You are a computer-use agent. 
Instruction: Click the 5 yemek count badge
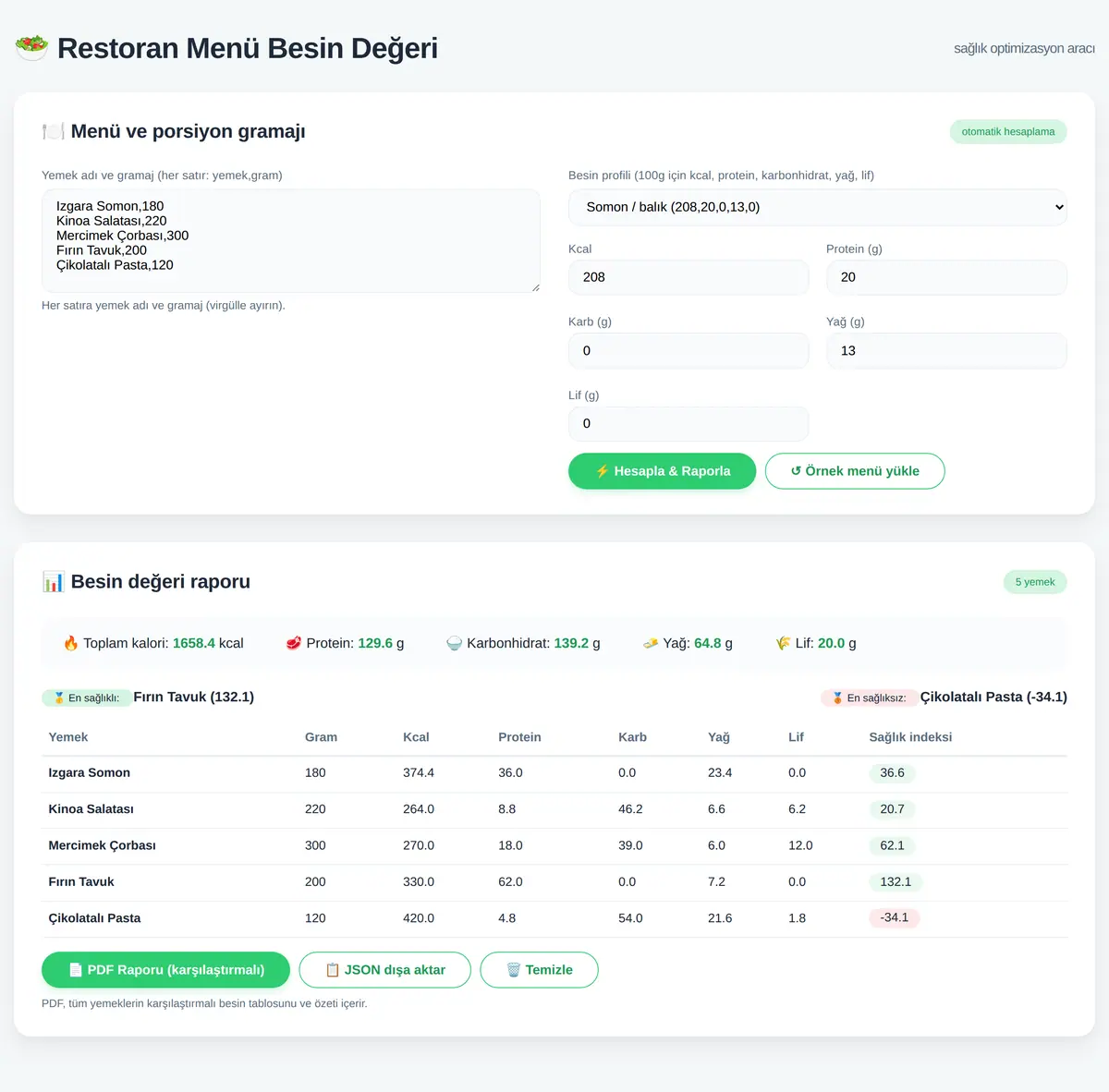[x=1035, y=582]
